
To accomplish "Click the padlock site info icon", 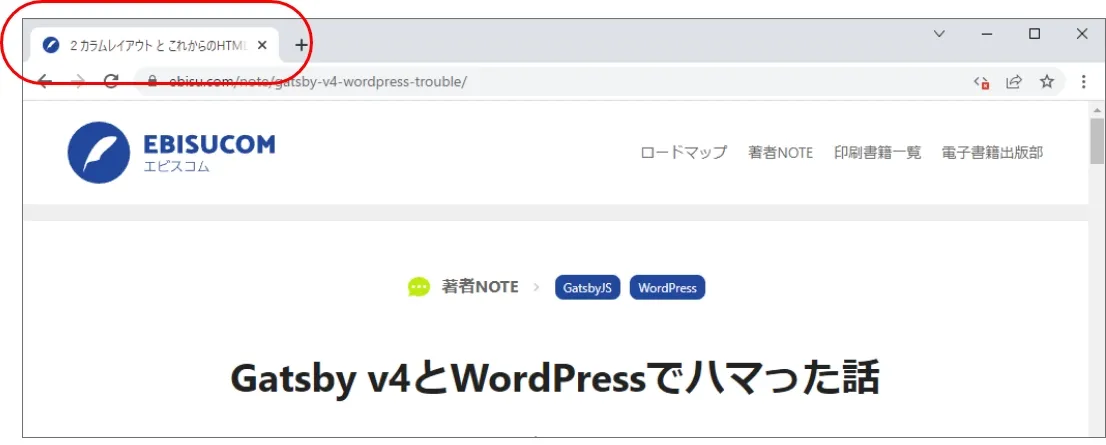I will click(x=152, y=82).
